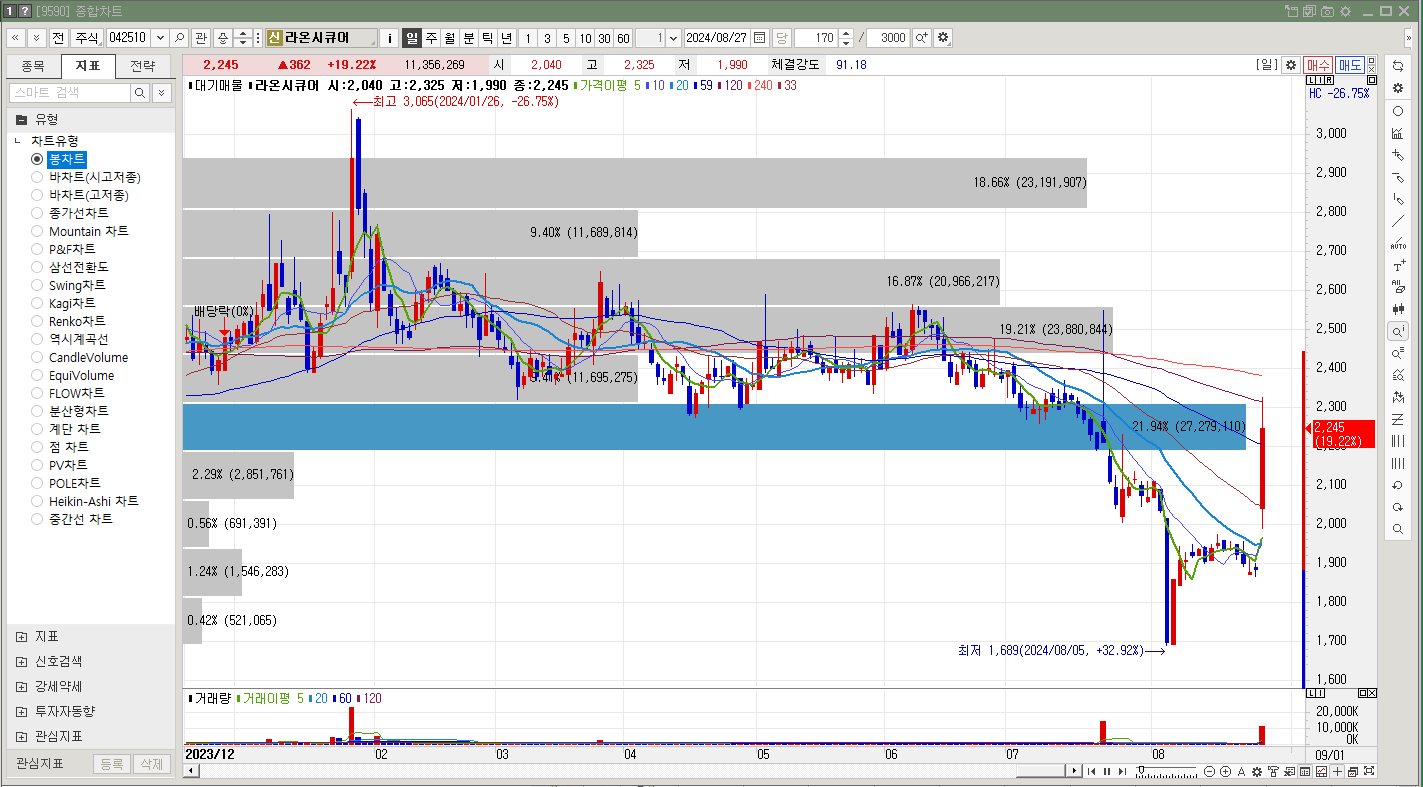
Task: Click the 170 bar count stepper arrows
Action: pyautogui.click(x=846, y=38)
